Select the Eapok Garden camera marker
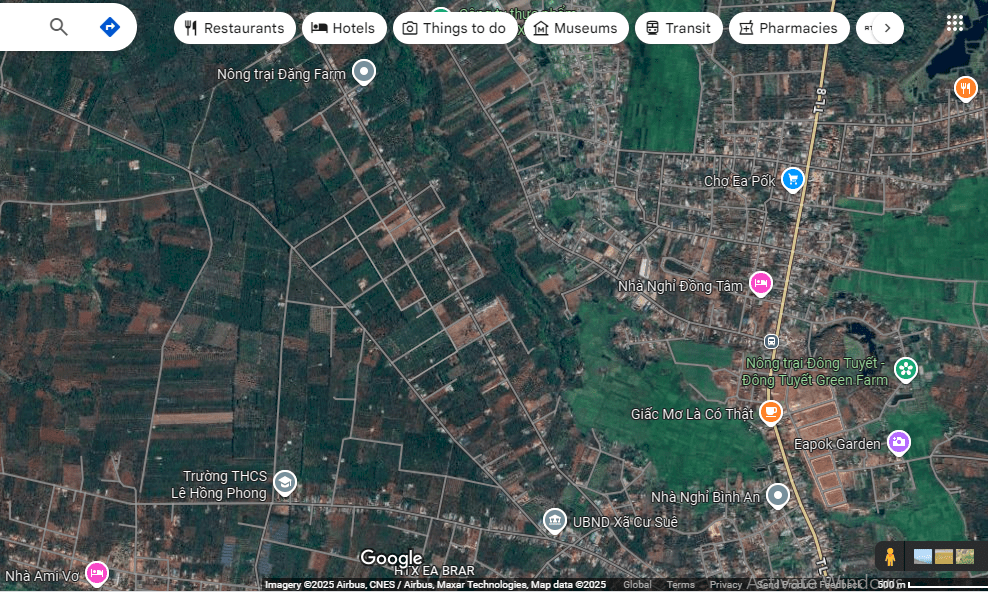 point(898,442)
